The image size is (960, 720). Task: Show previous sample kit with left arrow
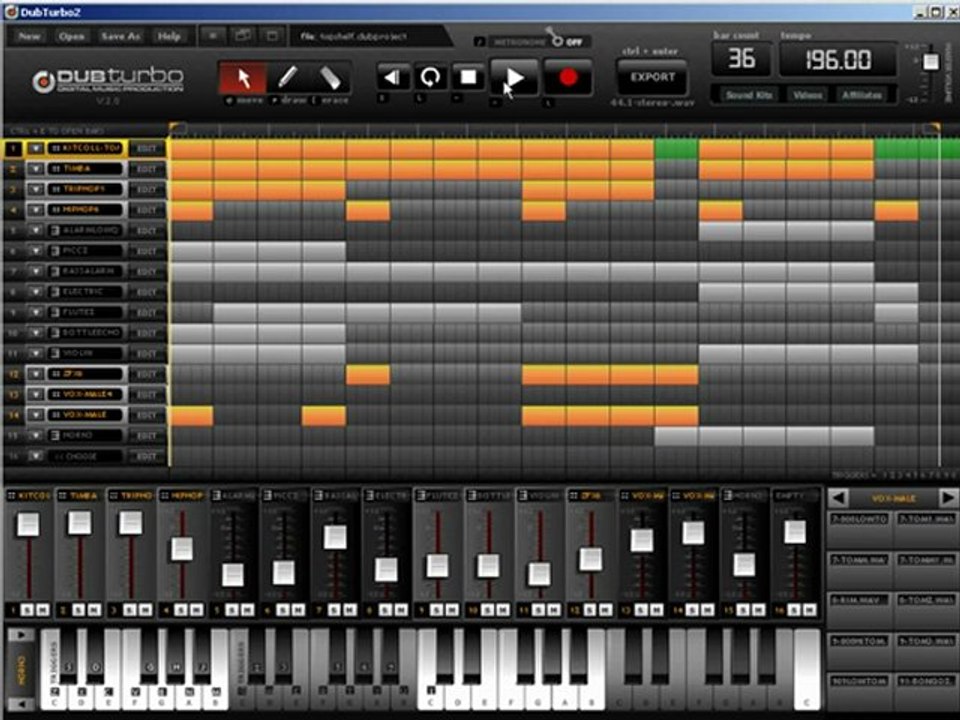click(x=838, y=498)
